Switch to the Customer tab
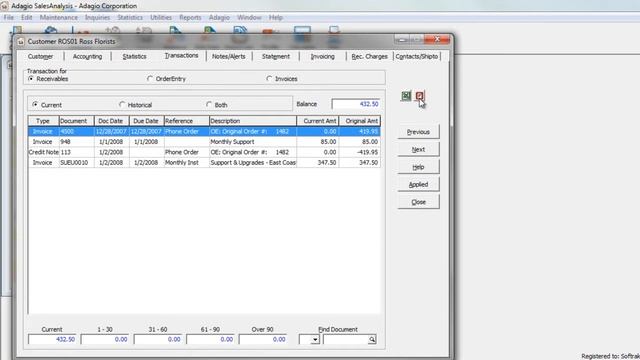Image resolution: width=640 pixels, height=360 pixels. [40, 56]
